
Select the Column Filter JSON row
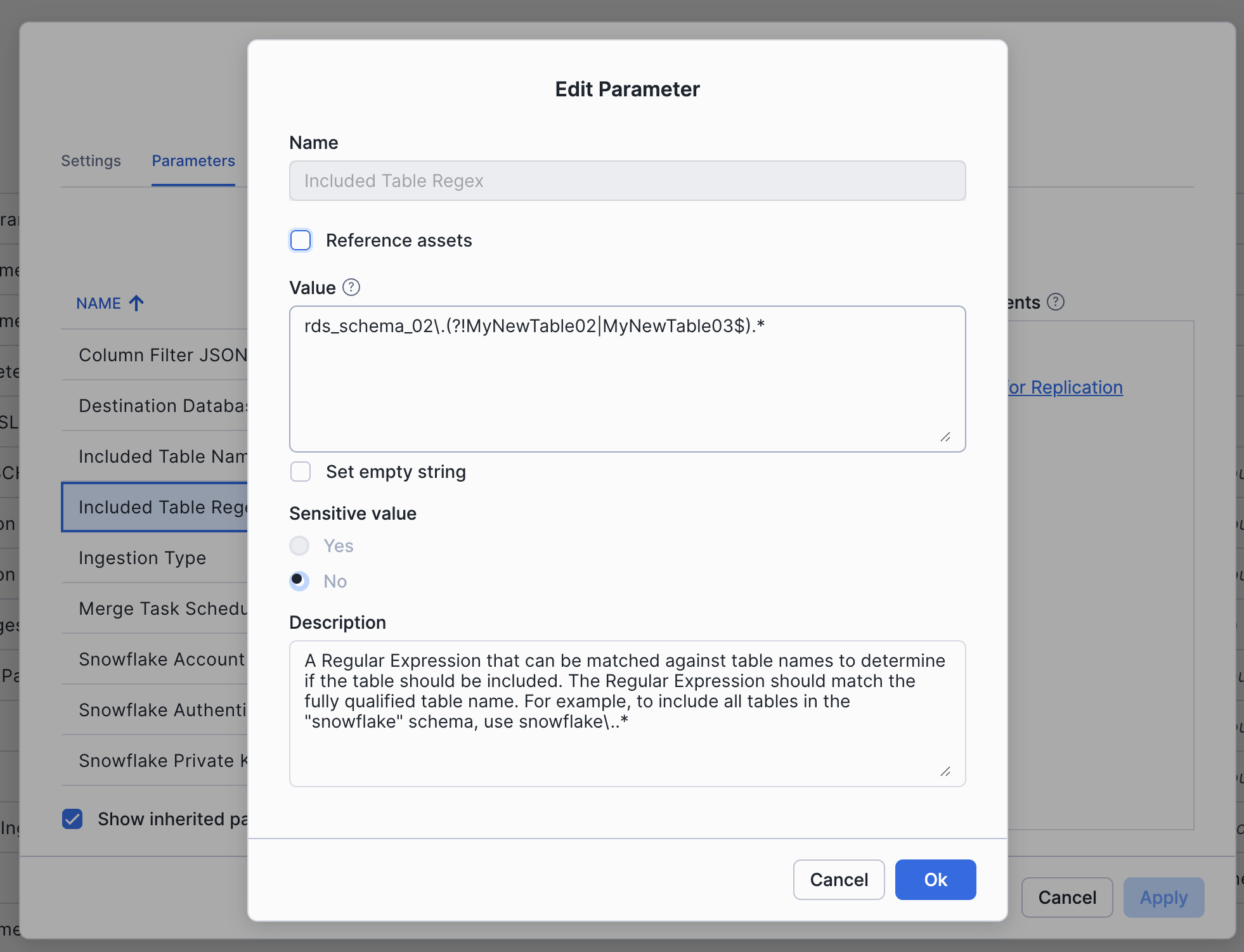tap(162, 355)
